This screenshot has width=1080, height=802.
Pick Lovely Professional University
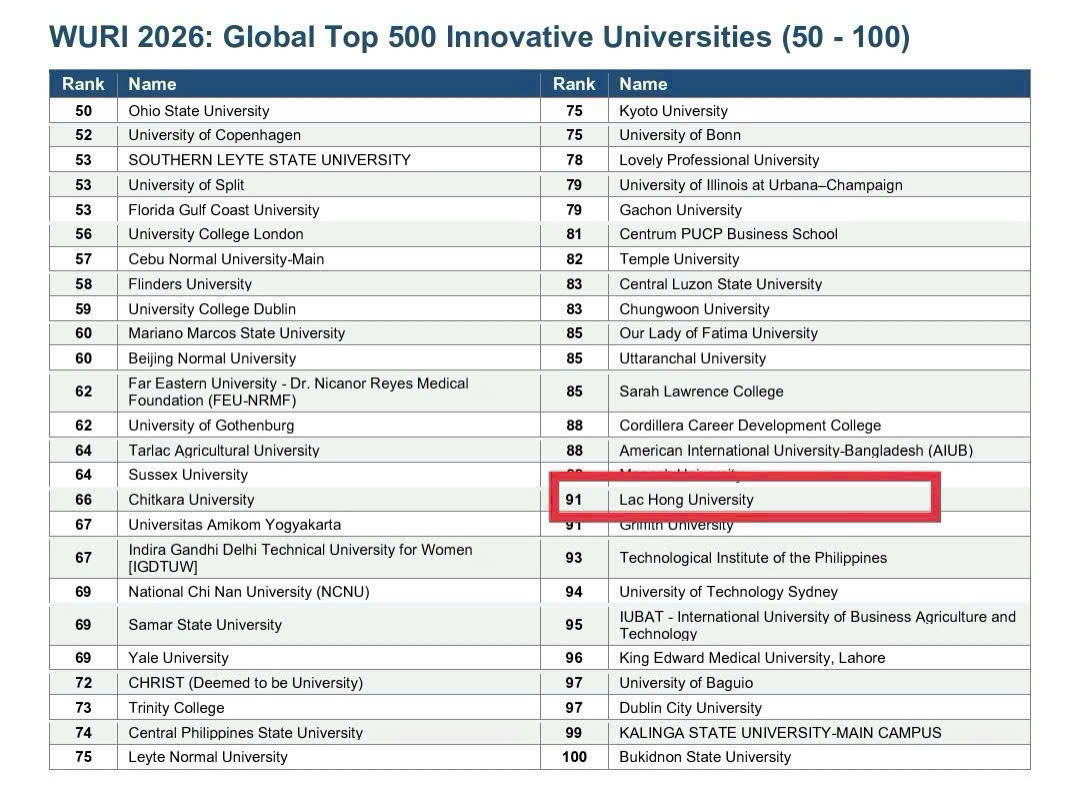coord(719,160)
